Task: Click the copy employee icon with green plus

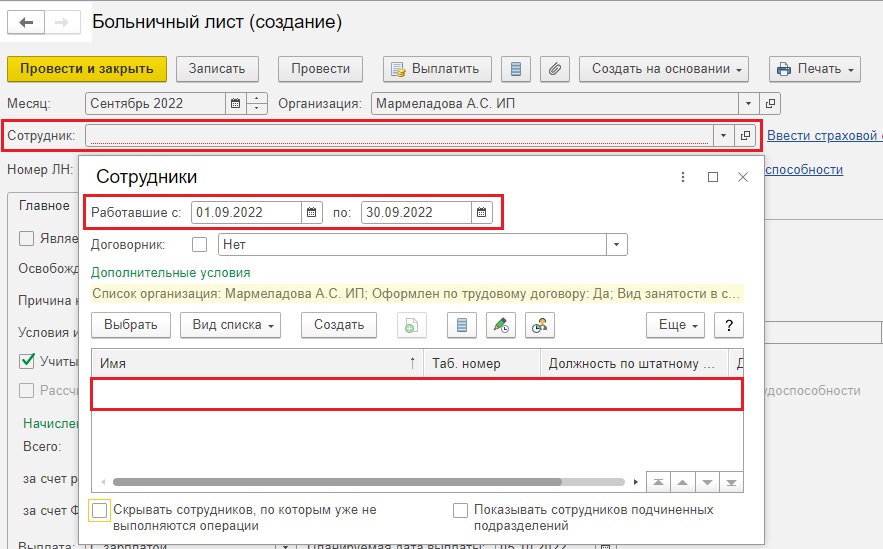Action: point(411,325)
